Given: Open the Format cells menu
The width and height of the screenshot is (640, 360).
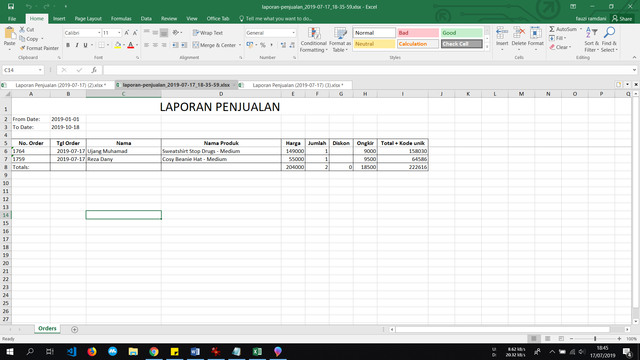Looking at the screenshot, I should coord(536,39).
